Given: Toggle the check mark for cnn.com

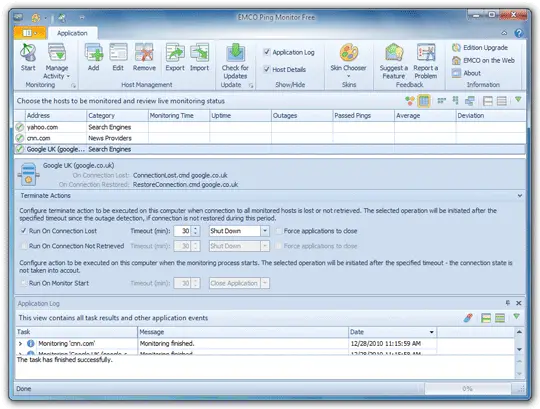Looking at the screenshot, I should pos(20,138).
